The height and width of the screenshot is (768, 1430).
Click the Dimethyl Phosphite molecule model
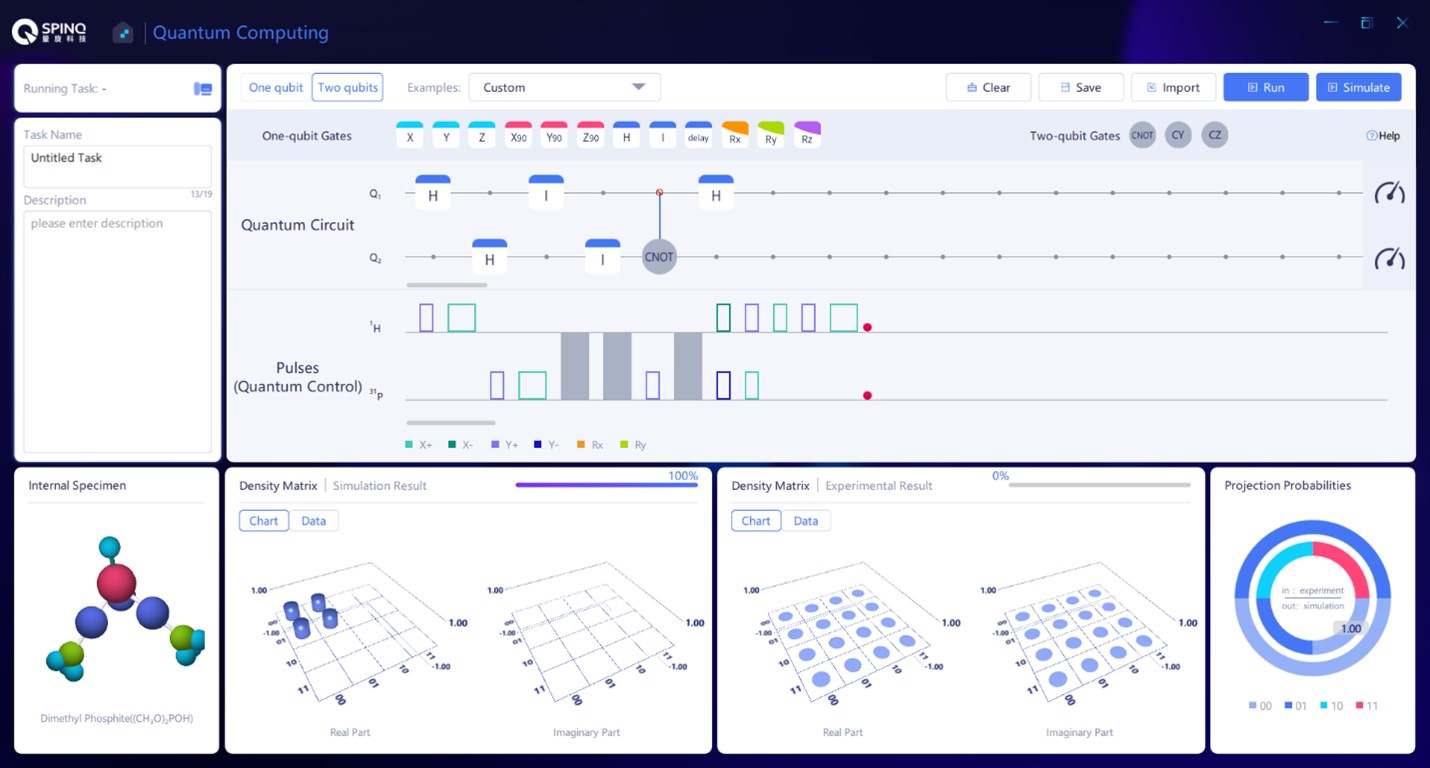tap(124, 610)
